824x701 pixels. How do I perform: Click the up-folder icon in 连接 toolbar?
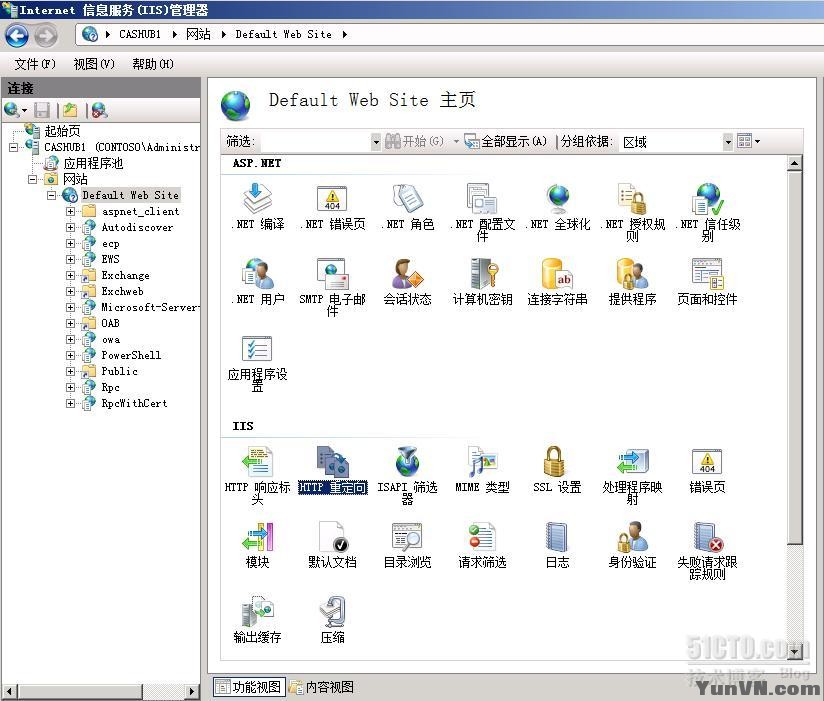69,110
